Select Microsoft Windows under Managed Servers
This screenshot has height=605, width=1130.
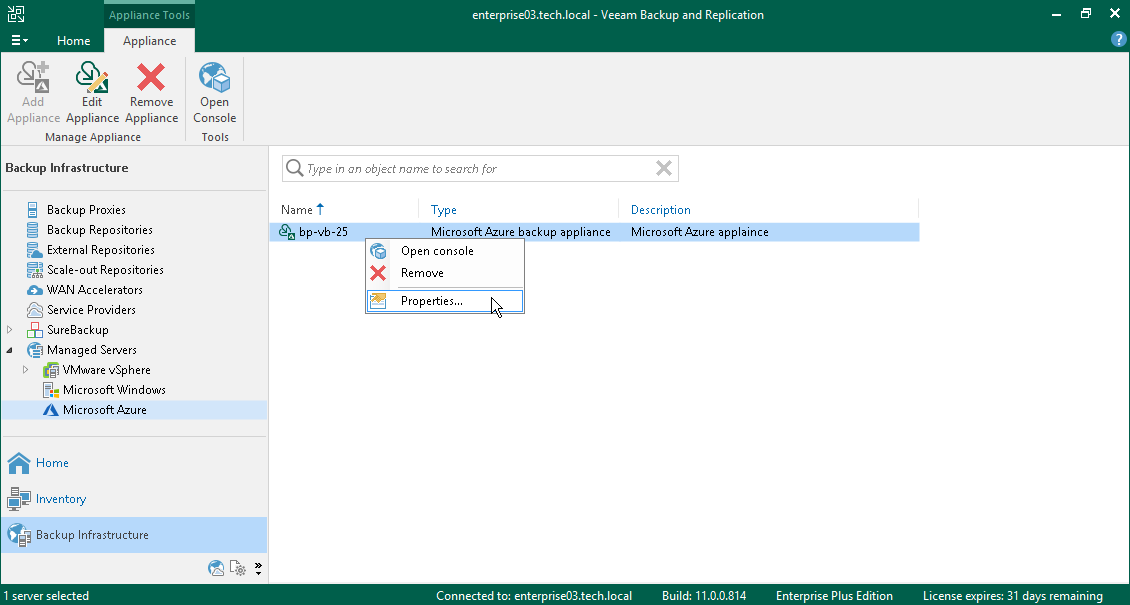coord(114,390)
